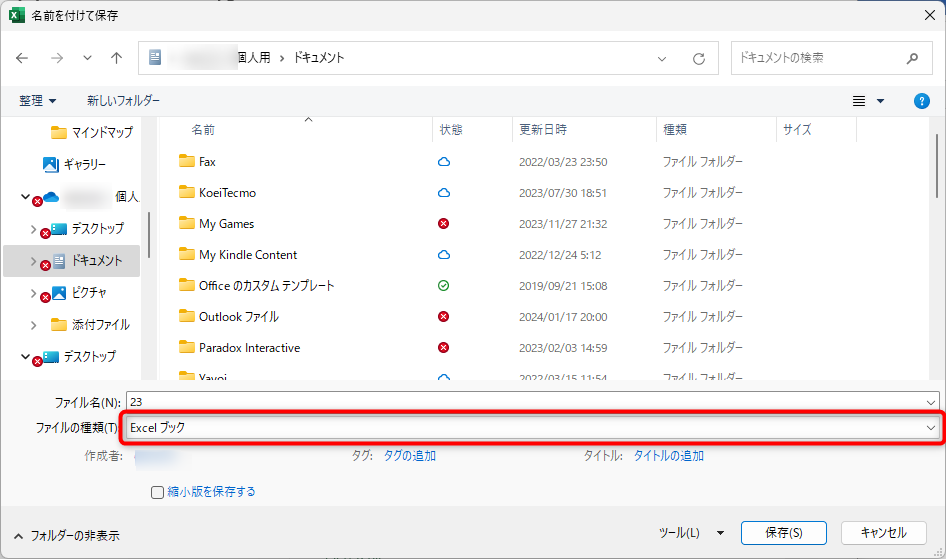Click the キャンセル button

pos(883,533)
